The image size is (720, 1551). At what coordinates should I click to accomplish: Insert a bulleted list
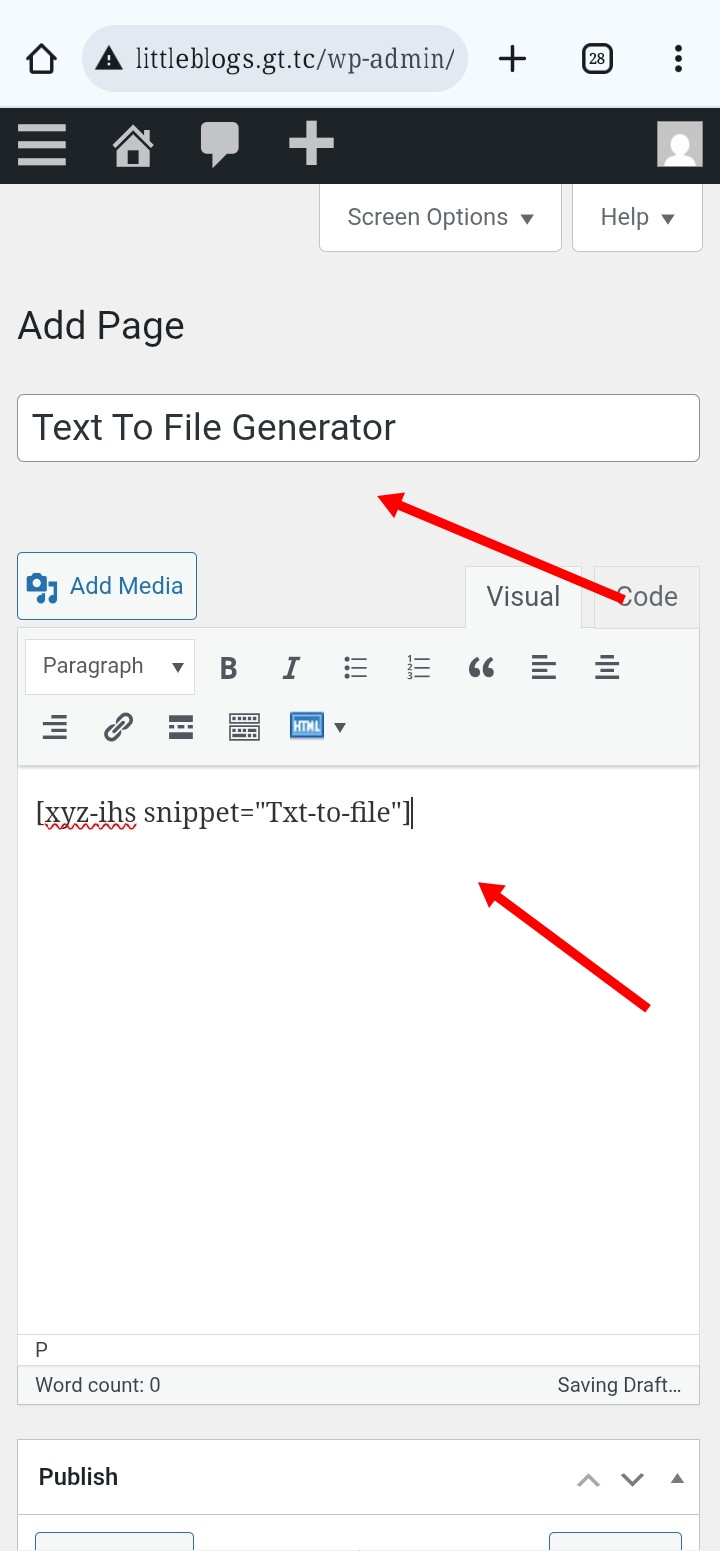pyautogui.click(x=355, y=668)
